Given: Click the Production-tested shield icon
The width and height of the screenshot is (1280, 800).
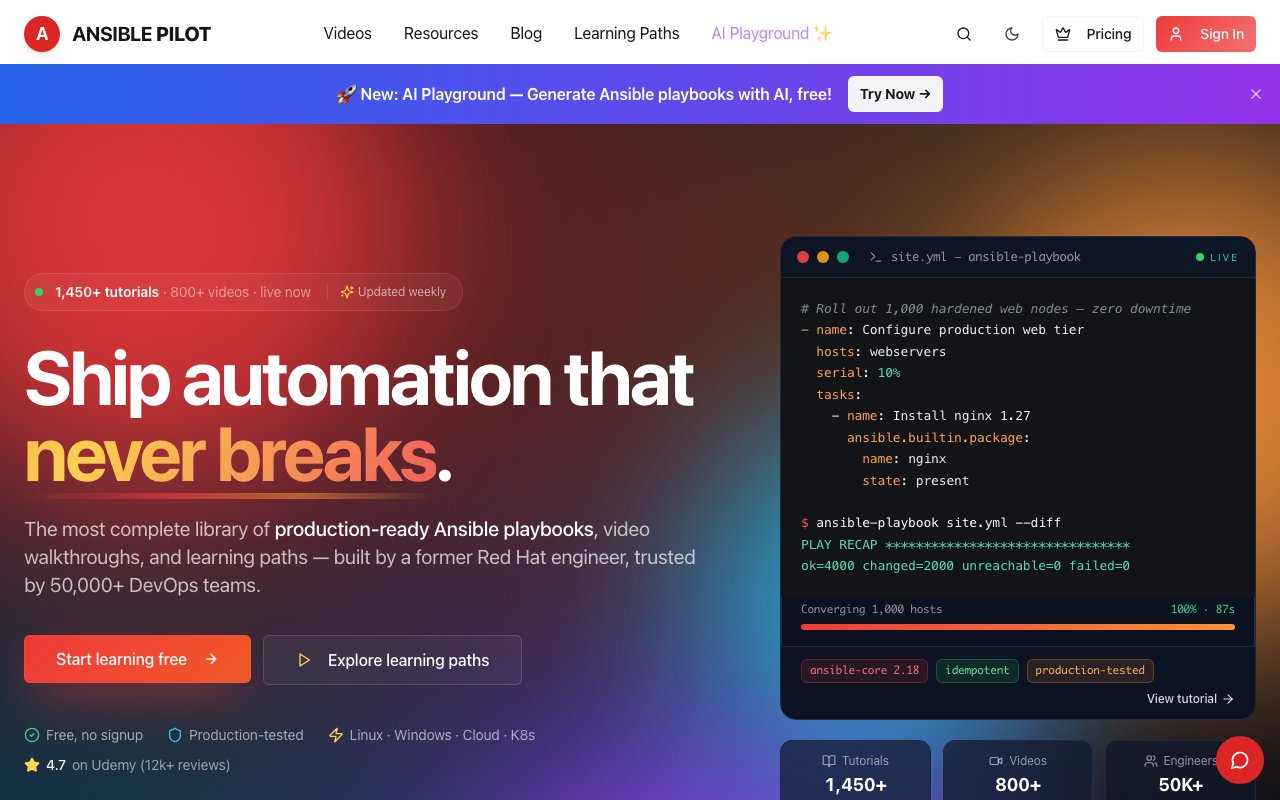Looking at the screenshot, I should click(175, 735).
